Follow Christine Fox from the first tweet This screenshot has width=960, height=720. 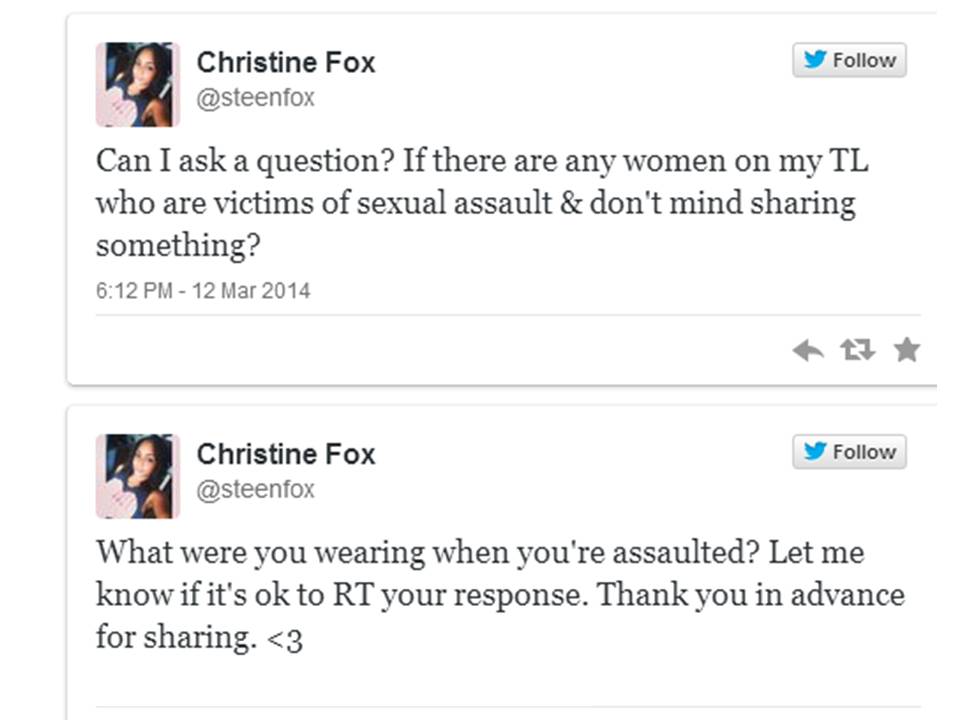850,60
